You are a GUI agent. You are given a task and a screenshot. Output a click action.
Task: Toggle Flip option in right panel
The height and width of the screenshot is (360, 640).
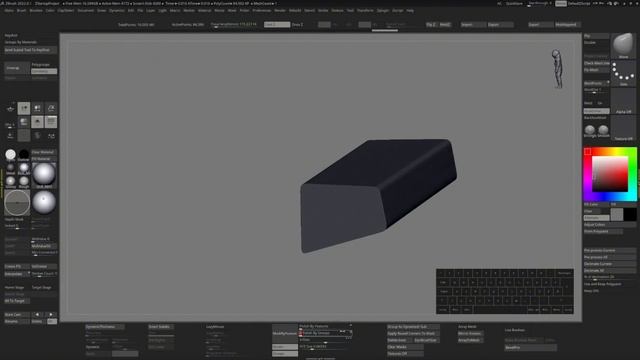(x=596, y=36)
